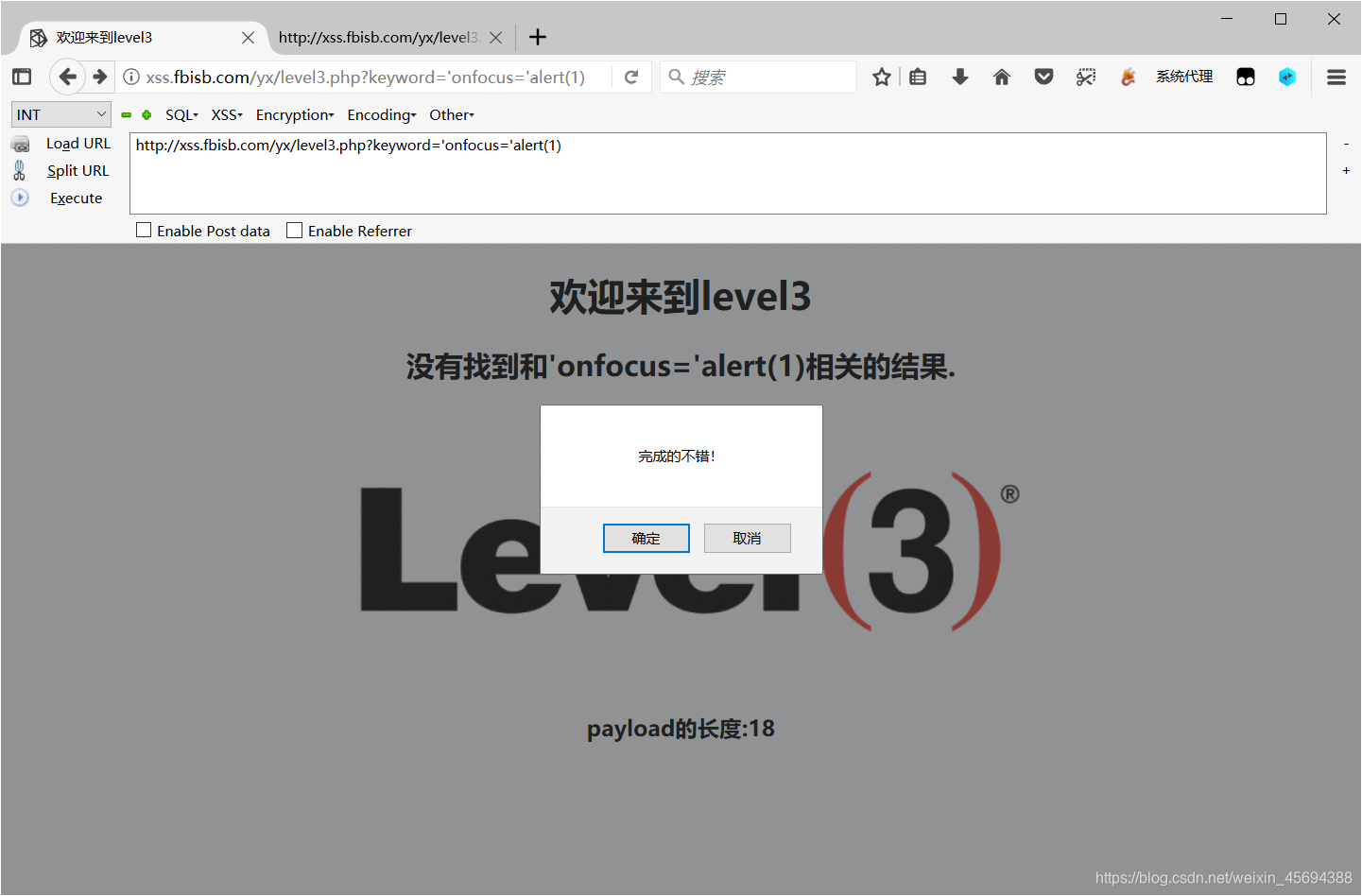Click the green plus HackBar icon
Image resolution: width=1362 pixels, height=896 pixels.
click(x=147, y=115)
